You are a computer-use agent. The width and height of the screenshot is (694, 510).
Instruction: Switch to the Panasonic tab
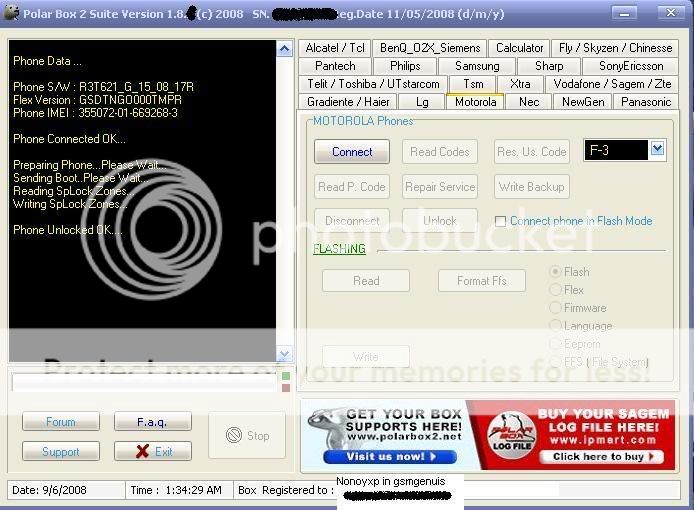point(646,102)
